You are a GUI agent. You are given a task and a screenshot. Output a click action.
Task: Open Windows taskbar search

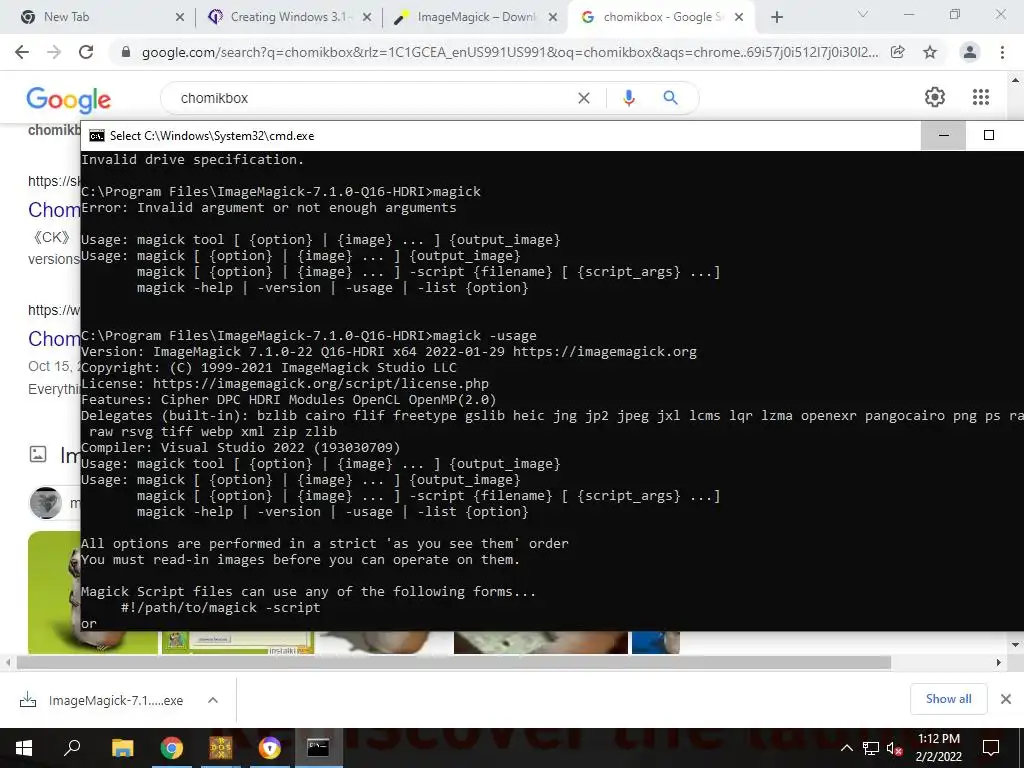pyautogui.click(x=72, y=748)
